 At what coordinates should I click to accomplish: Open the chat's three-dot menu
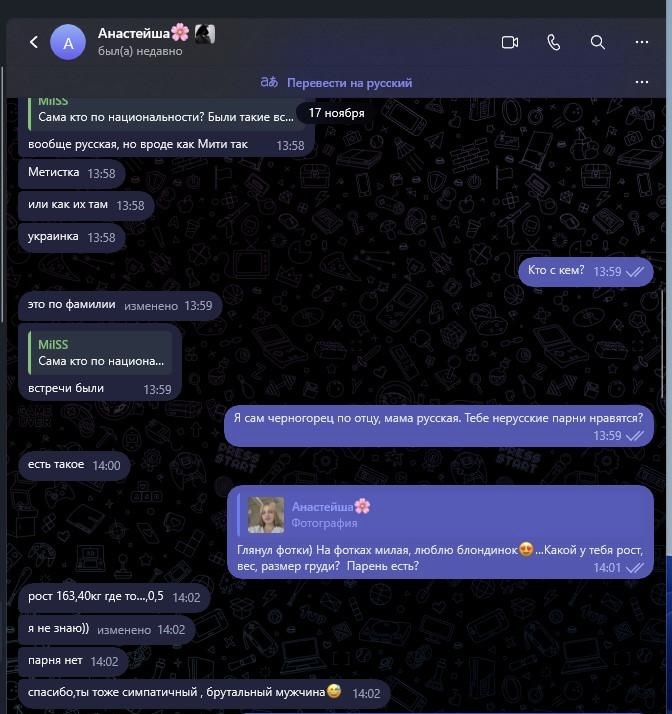click(x=641, y=42)
